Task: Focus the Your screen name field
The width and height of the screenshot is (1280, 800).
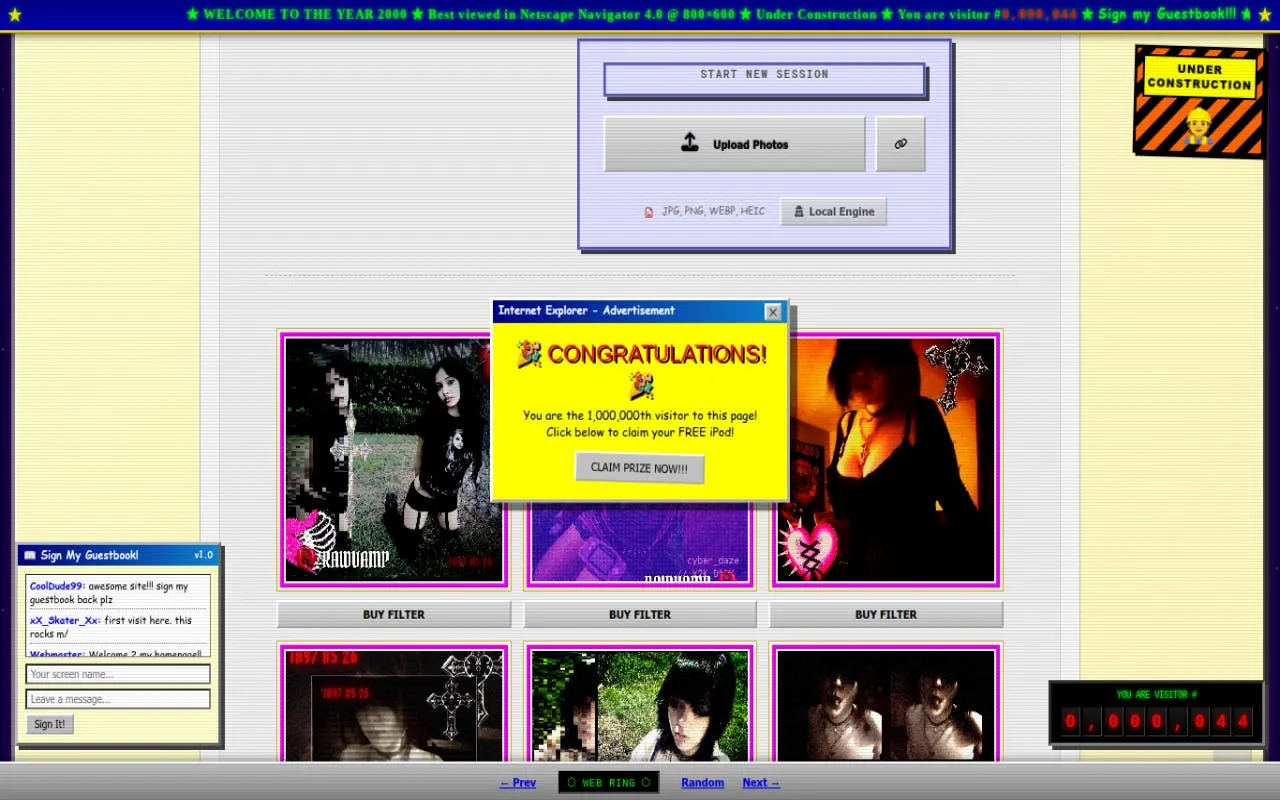Action: [x=118, y=674]
